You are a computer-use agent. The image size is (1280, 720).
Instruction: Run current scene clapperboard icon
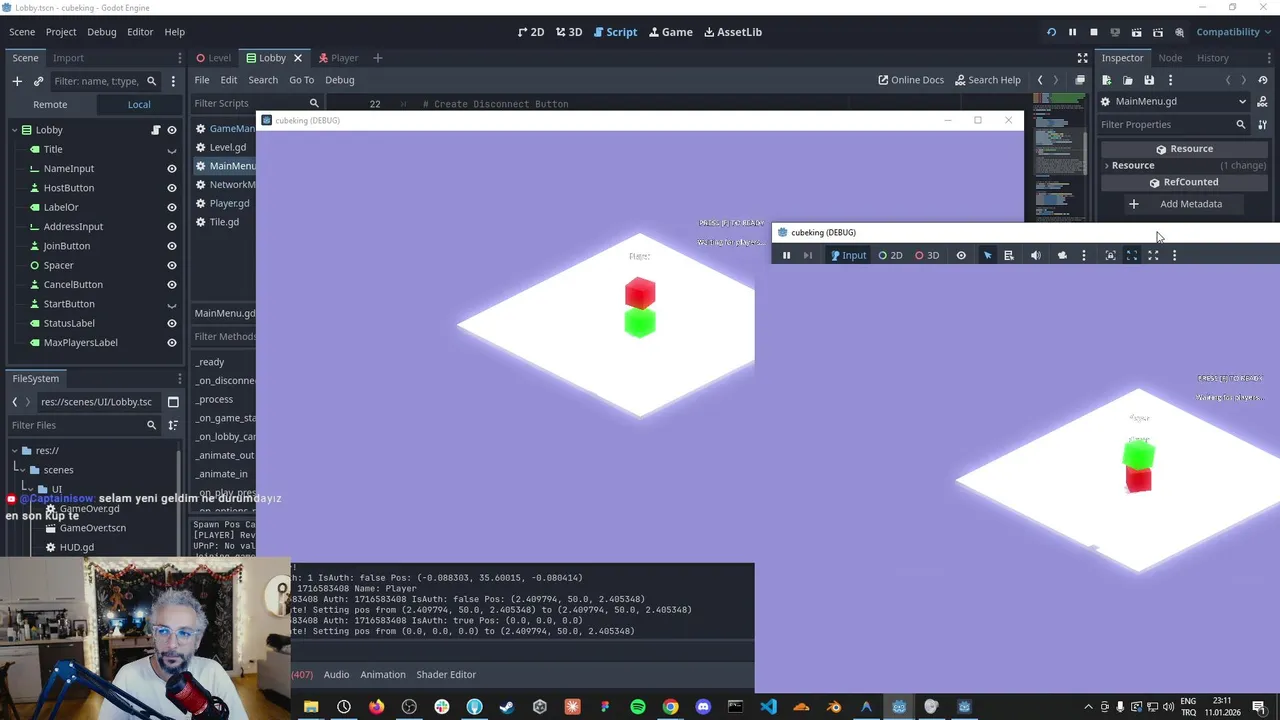1136,32
